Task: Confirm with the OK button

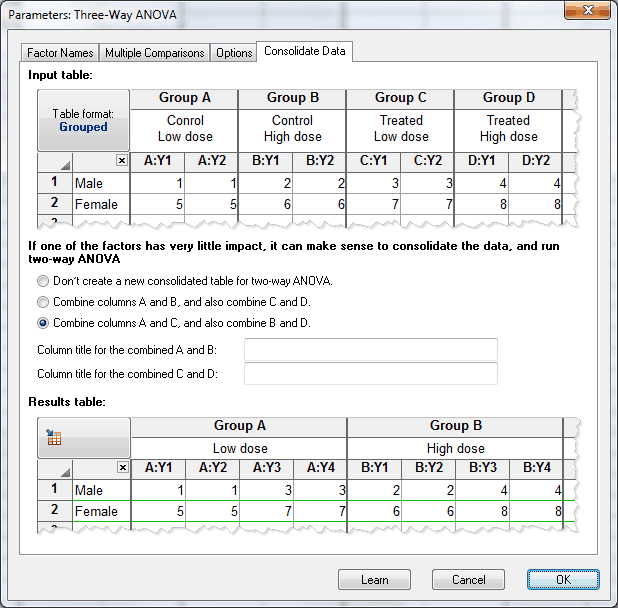Action: (563, 580)
